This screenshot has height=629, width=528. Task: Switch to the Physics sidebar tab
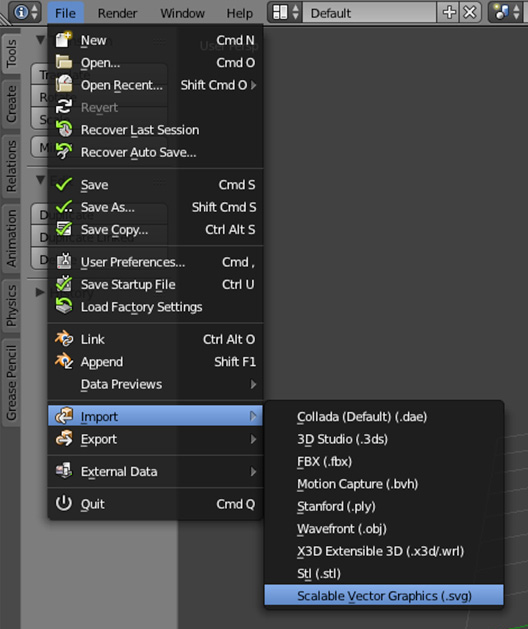click(x=11, y=306)
